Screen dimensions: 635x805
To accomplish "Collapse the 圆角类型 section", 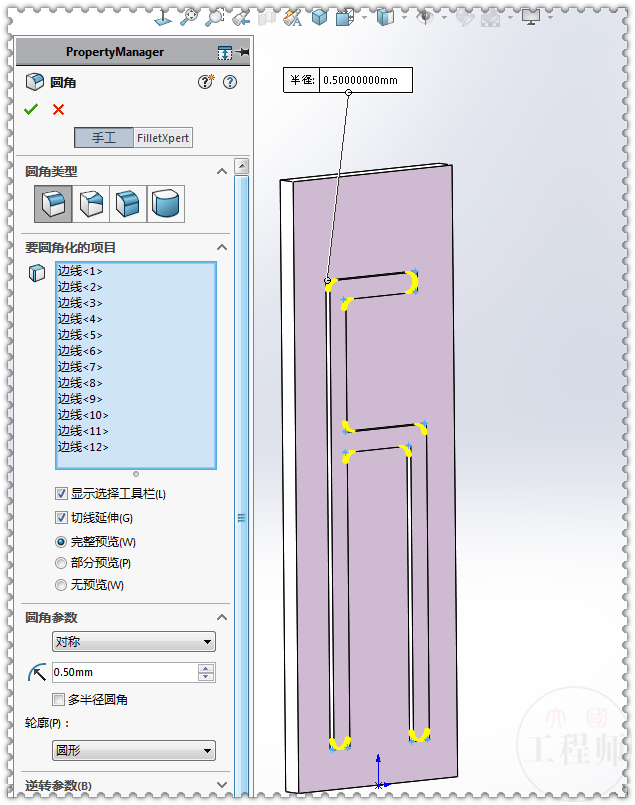I will (x=222, y=171).
